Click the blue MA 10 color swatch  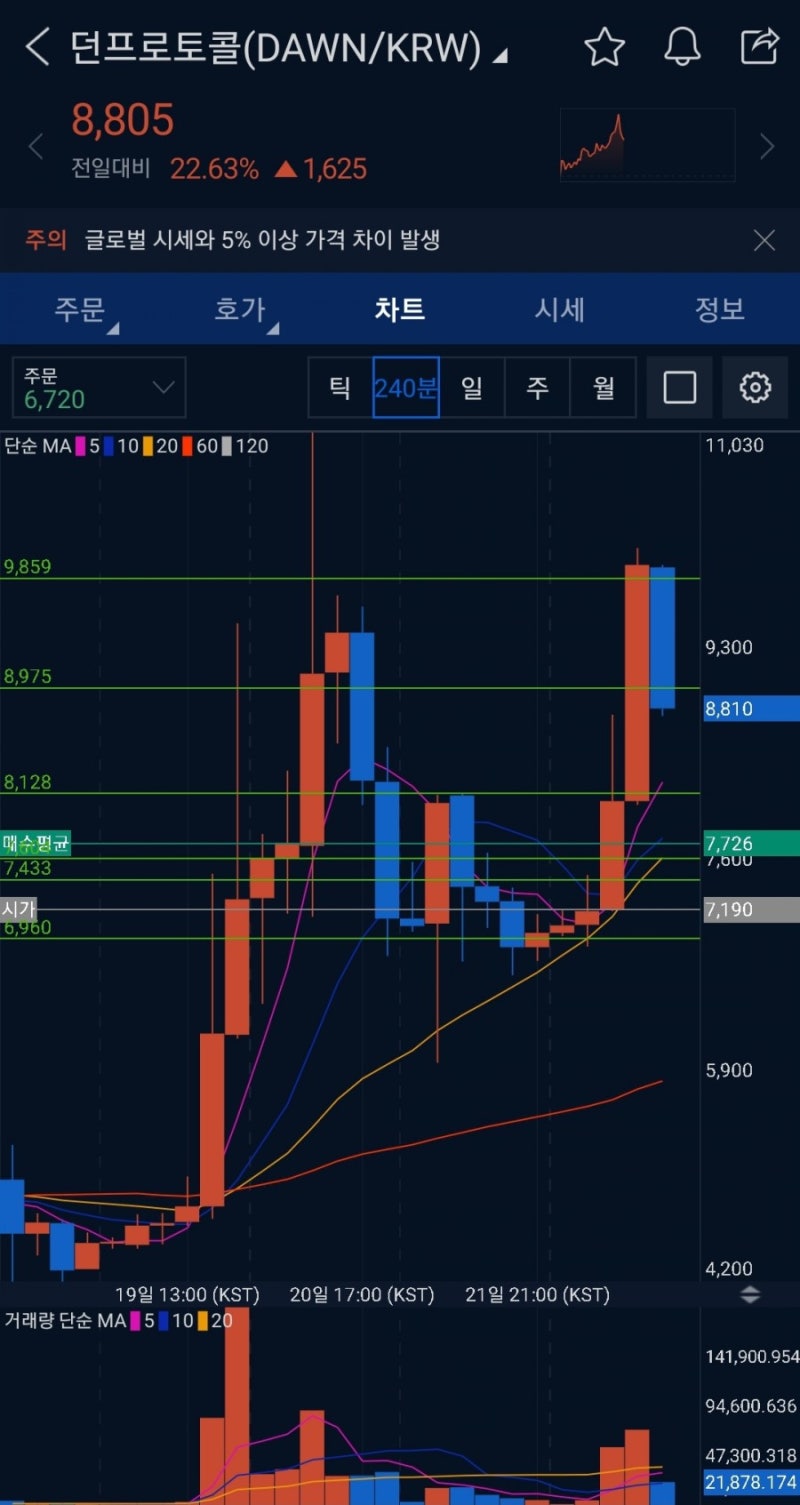pyautogui.click(x=108, y=446)
